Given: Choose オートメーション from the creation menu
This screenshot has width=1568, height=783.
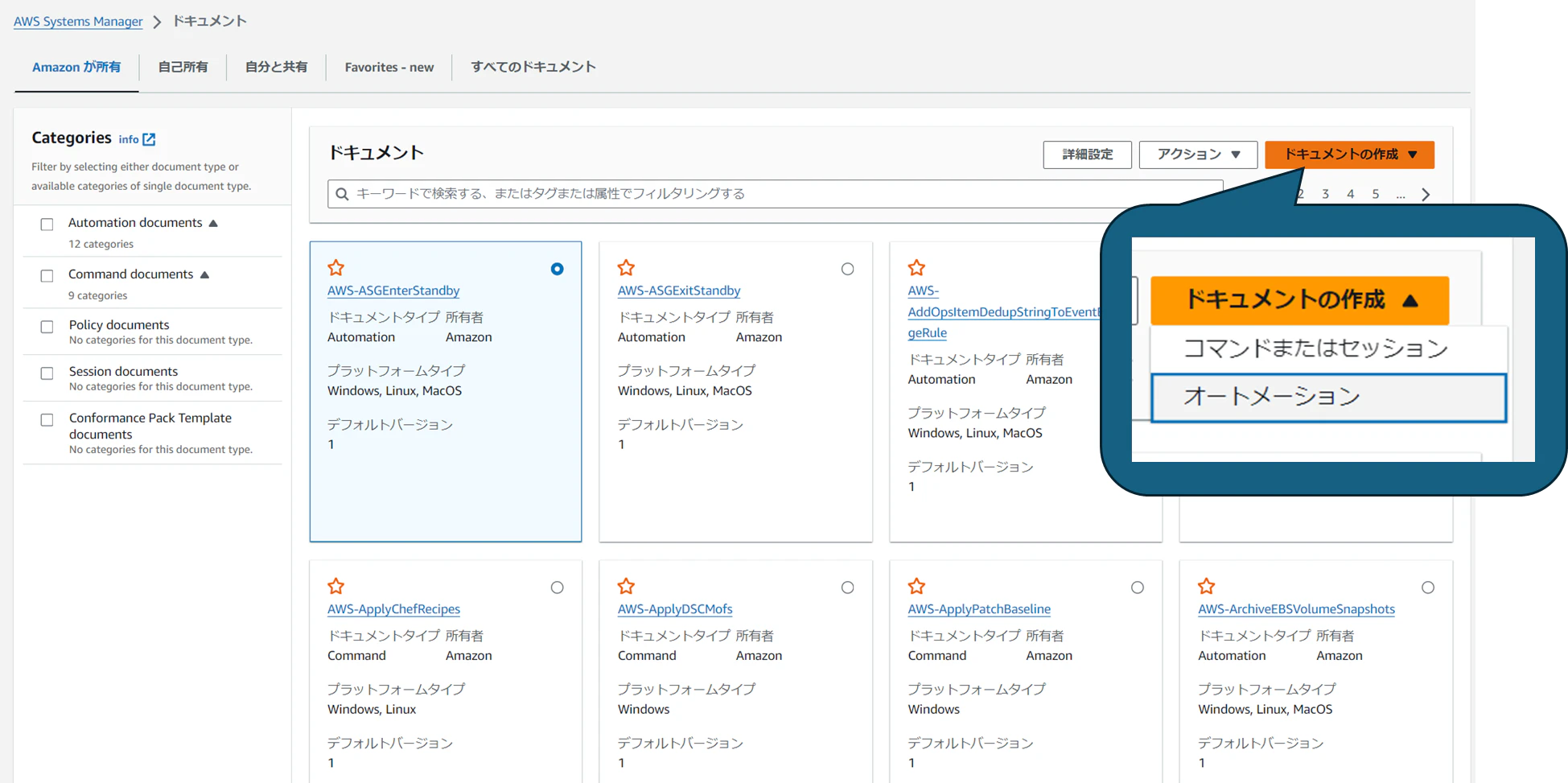Looking at the screenshot, I should 1328,397.
